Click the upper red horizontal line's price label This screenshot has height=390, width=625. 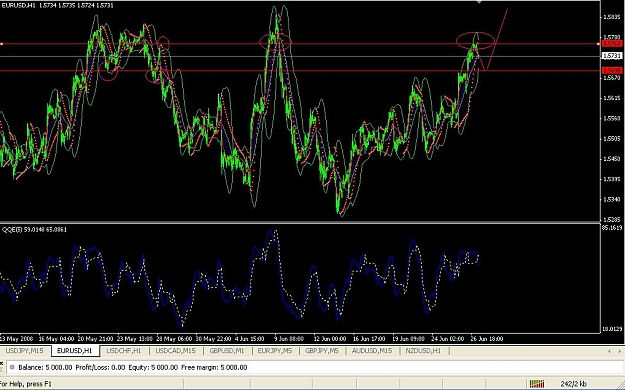pos(612,43)
